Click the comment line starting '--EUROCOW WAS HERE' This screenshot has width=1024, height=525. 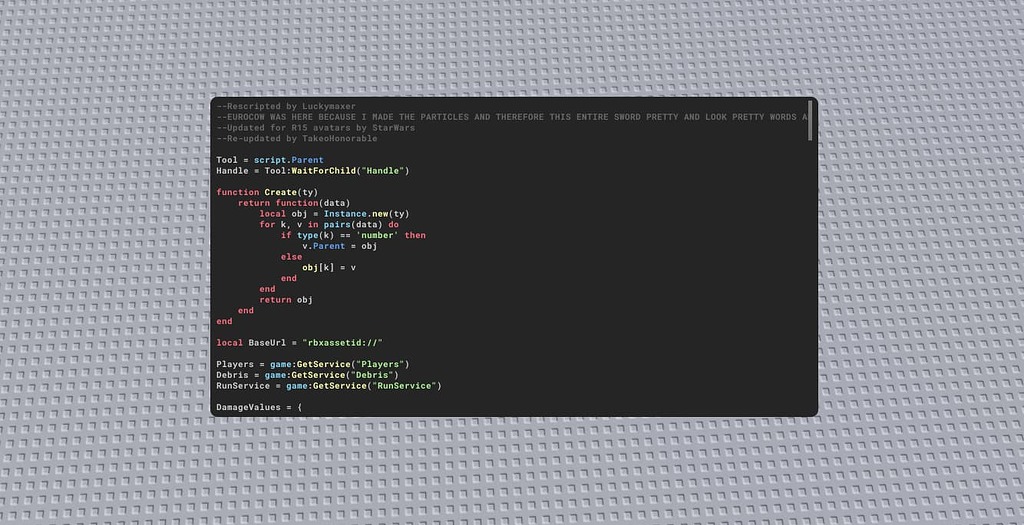click(x=513, y=117)
